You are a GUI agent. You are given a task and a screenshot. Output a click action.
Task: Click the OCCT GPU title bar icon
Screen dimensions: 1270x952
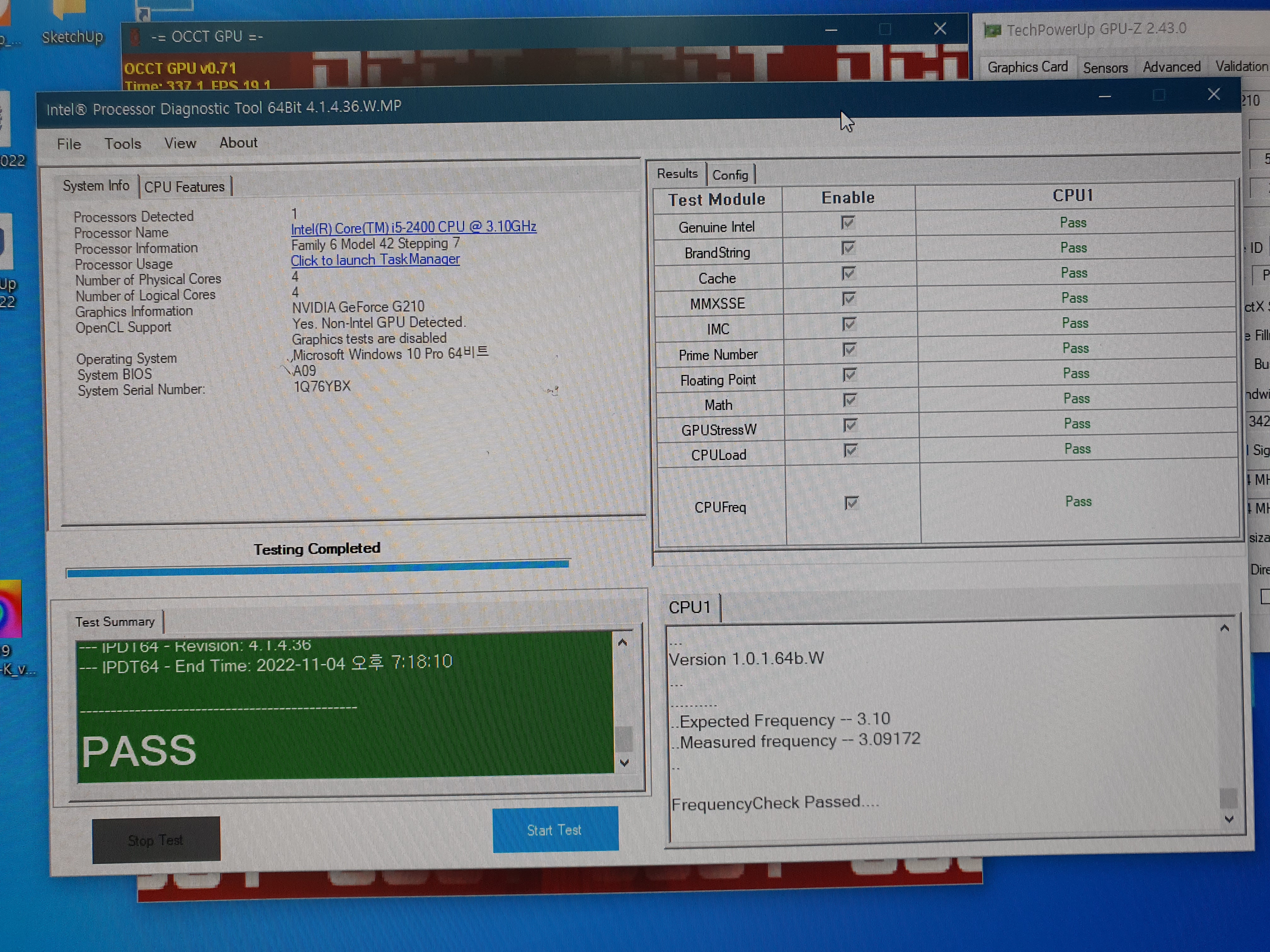[135, 37]
